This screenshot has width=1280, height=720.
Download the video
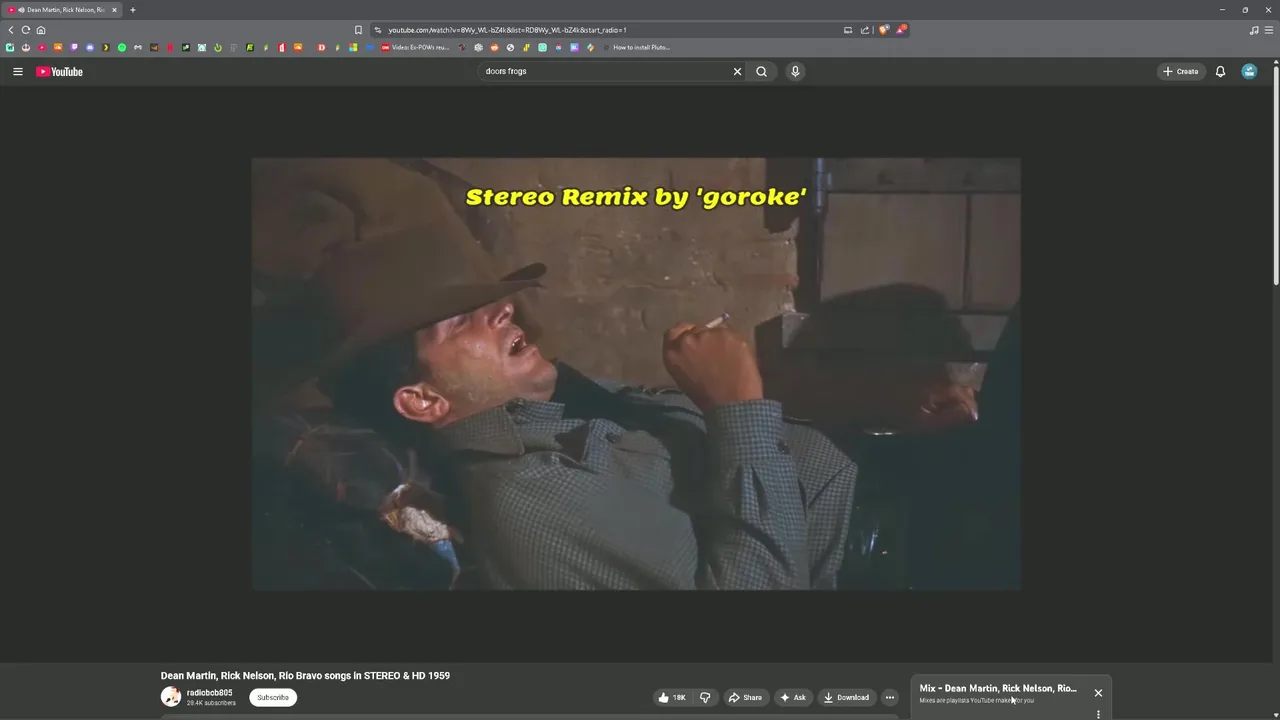(846, 697)
